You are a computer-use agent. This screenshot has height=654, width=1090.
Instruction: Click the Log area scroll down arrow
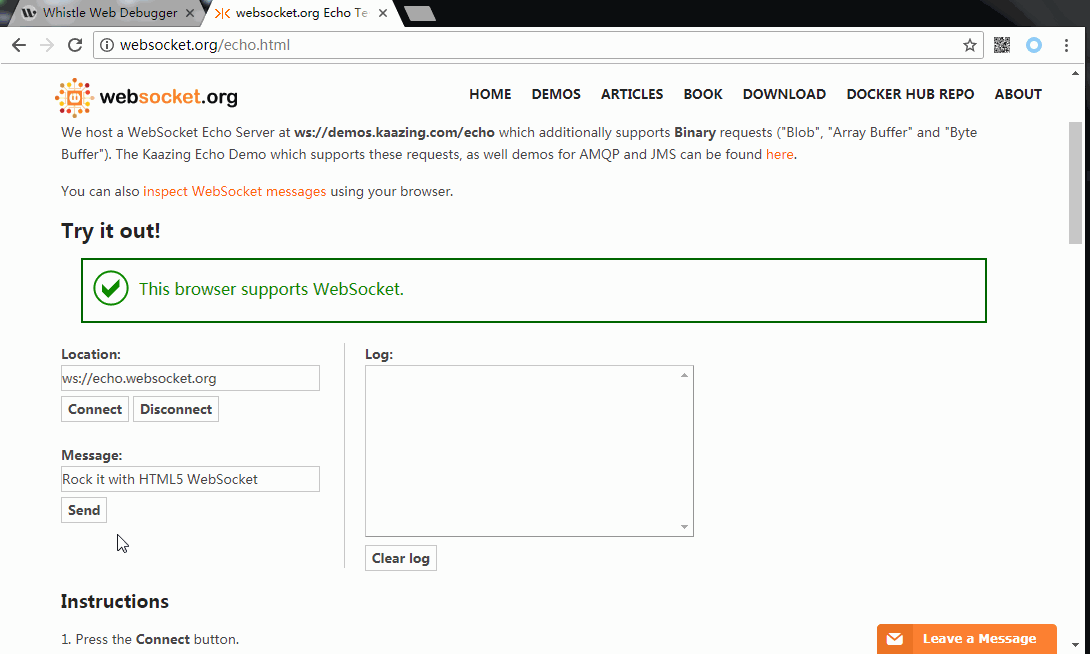pyautogui.click(x=684, y=527)
